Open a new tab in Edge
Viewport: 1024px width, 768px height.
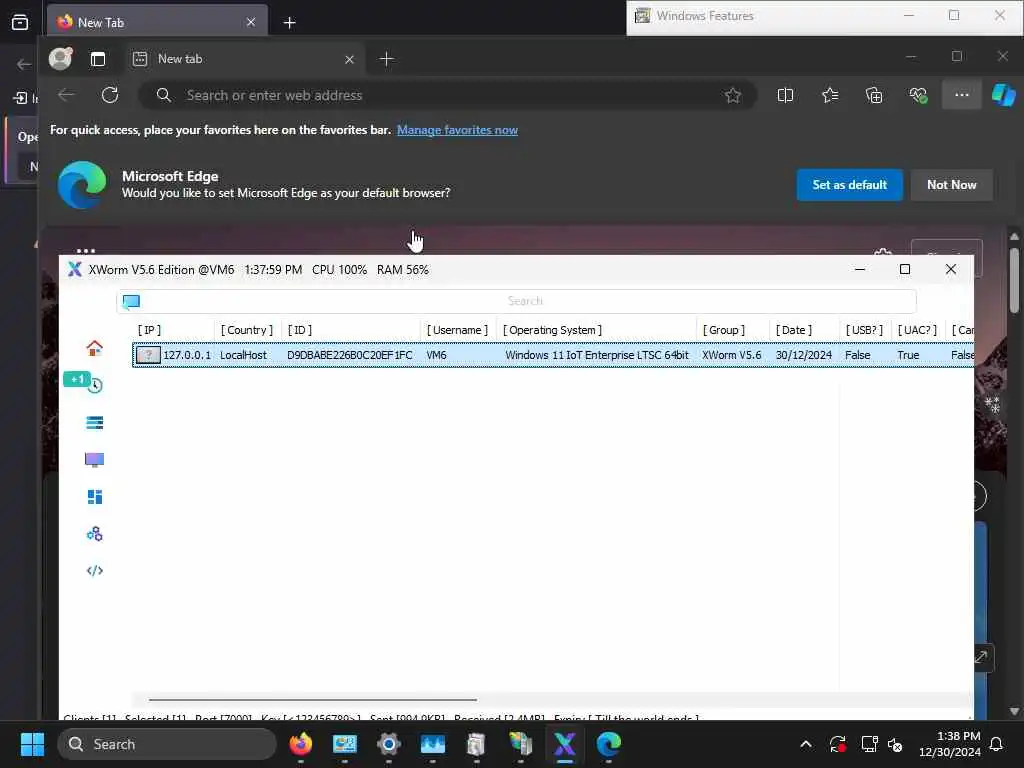tap(387, 59)
